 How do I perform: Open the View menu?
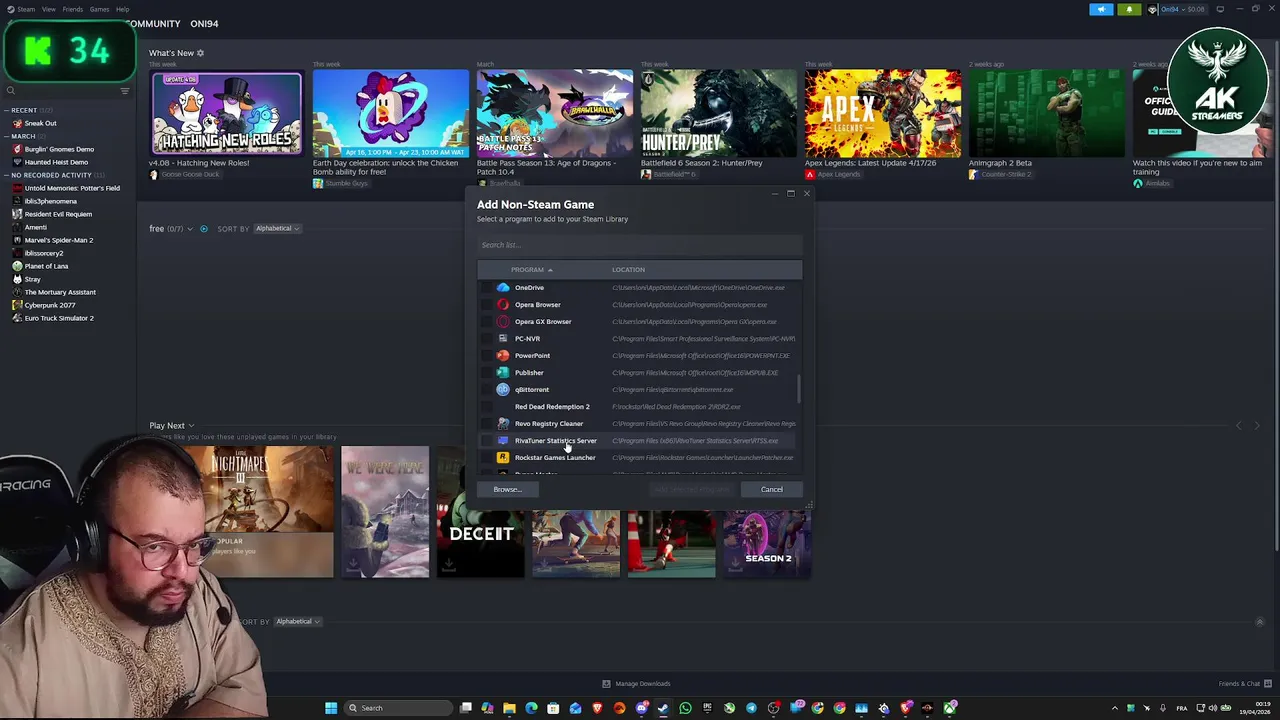[x=48, y=9]
